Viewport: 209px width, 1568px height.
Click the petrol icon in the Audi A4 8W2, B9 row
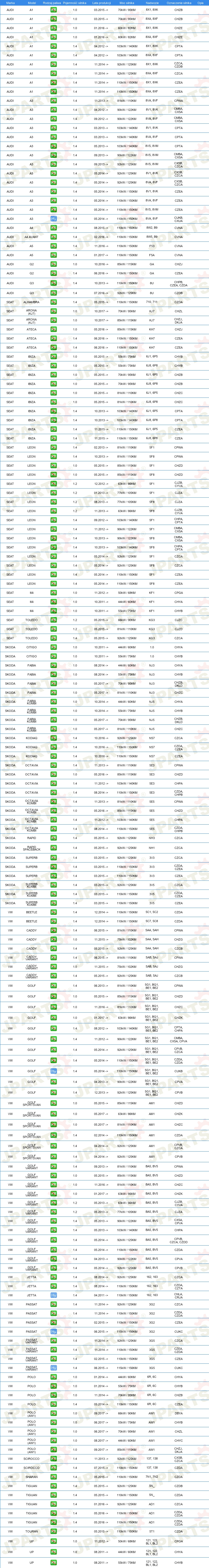[54, 228]
